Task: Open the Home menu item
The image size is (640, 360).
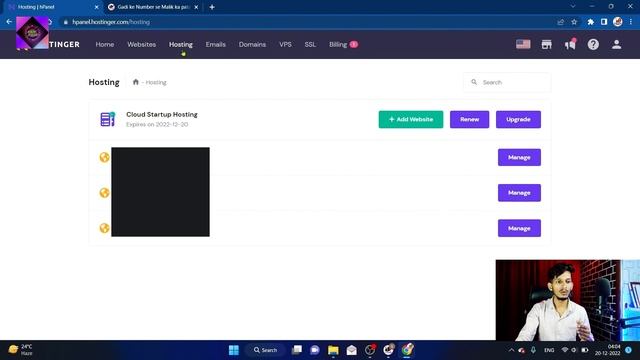Action: (x=104, y=44)
